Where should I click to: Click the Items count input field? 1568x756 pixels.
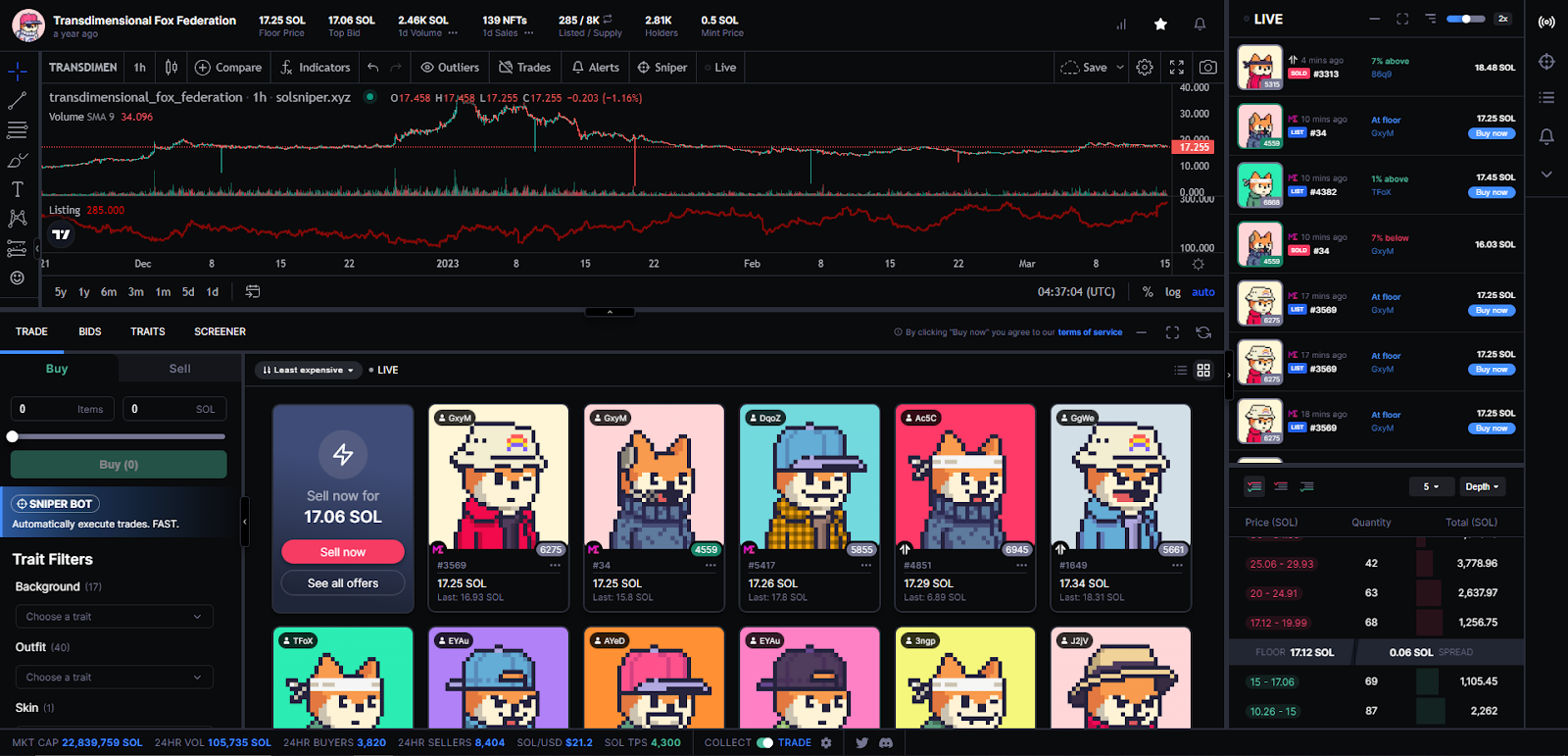(63, 409)
